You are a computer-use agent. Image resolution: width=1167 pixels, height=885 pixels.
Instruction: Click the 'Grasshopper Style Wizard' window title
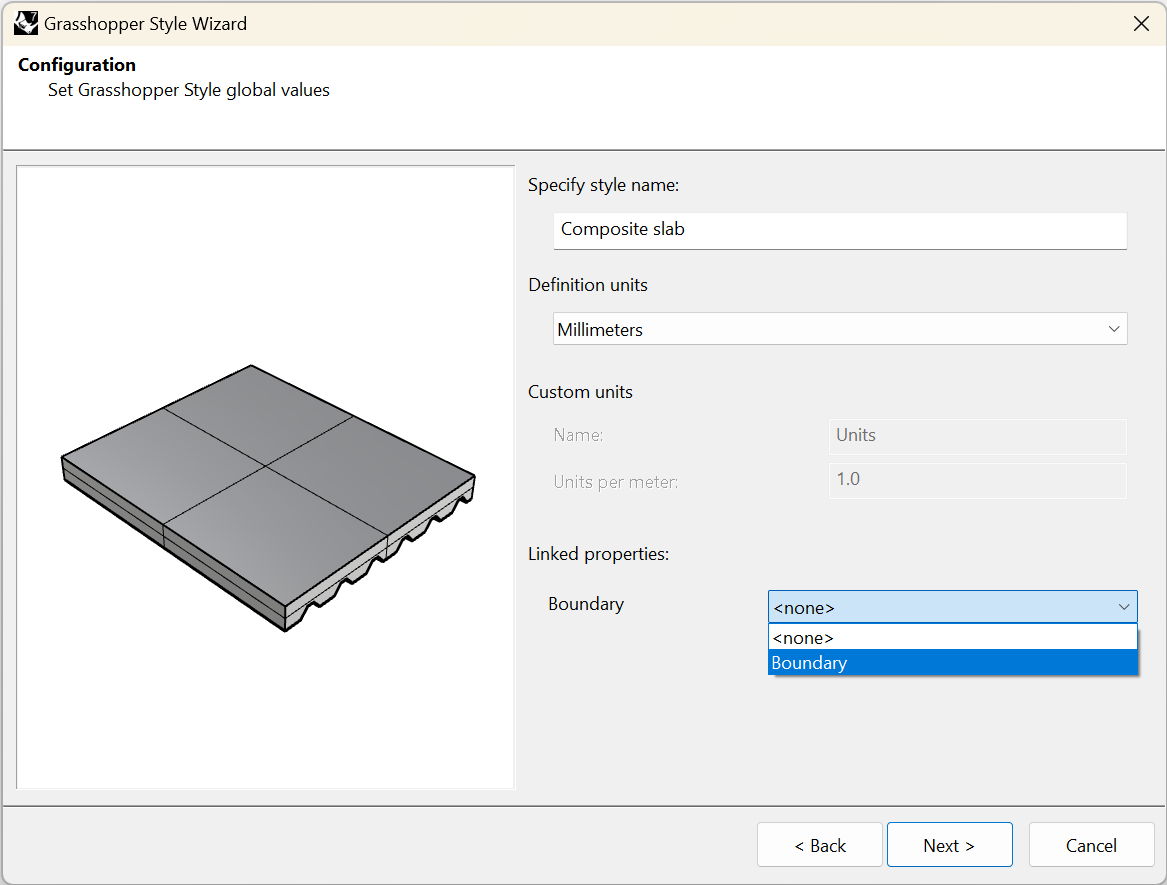click(145, 24)
